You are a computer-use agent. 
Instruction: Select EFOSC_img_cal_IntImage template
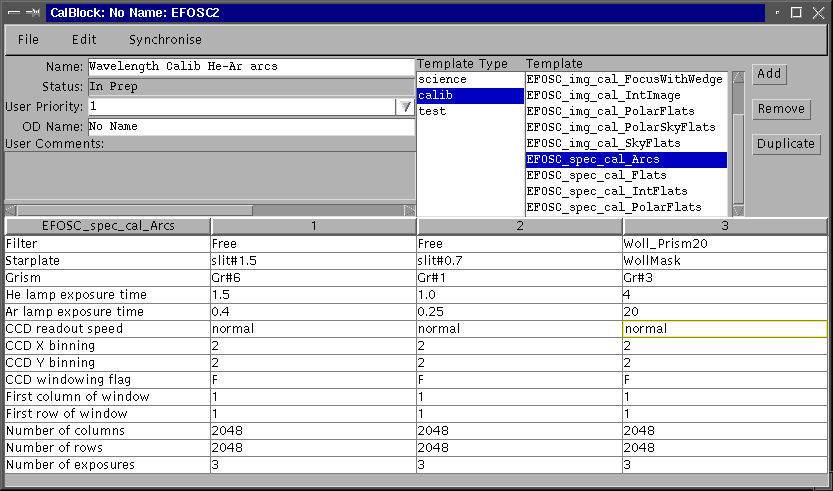[x=626, y=96]
